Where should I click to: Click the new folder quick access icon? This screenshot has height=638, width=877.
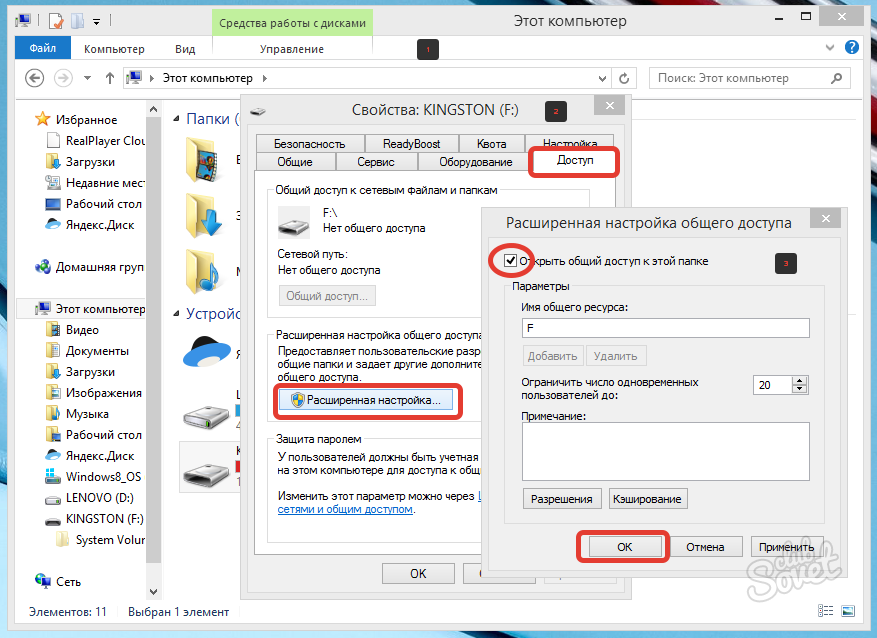[x=78, y=21]
